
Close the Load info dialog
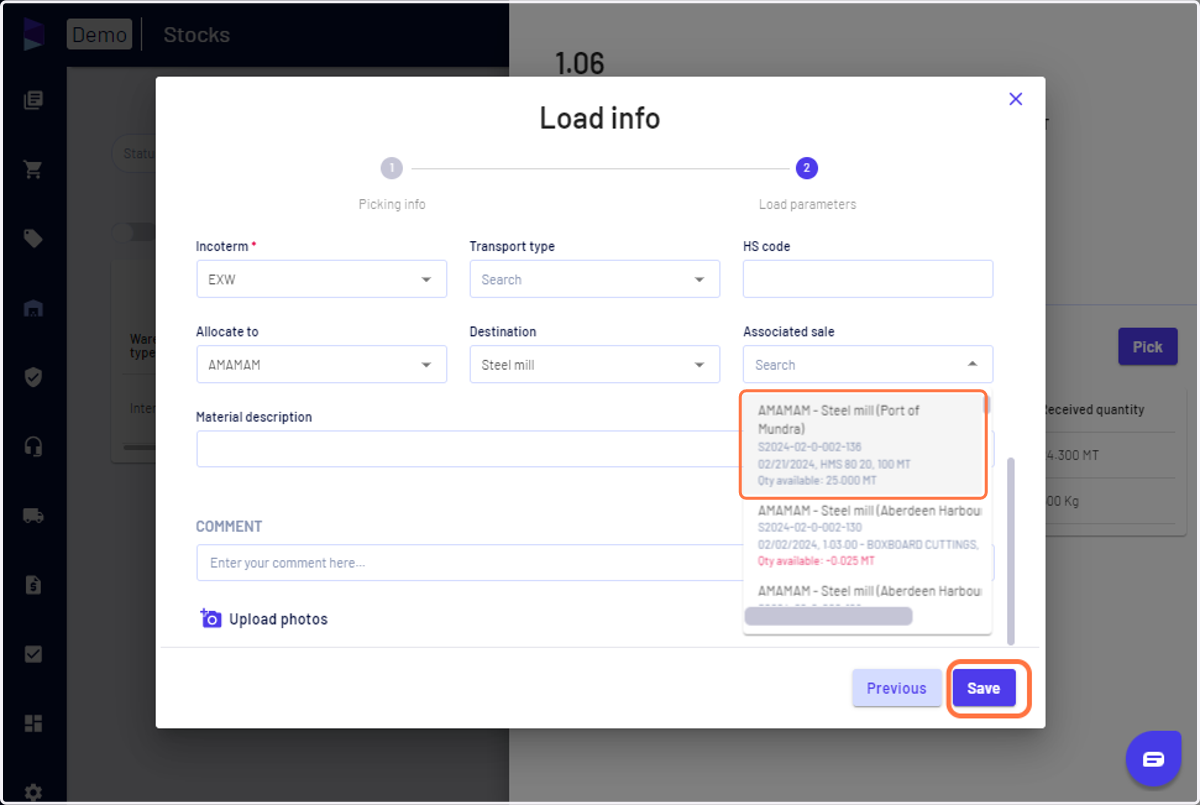[x=1015, y=99]
